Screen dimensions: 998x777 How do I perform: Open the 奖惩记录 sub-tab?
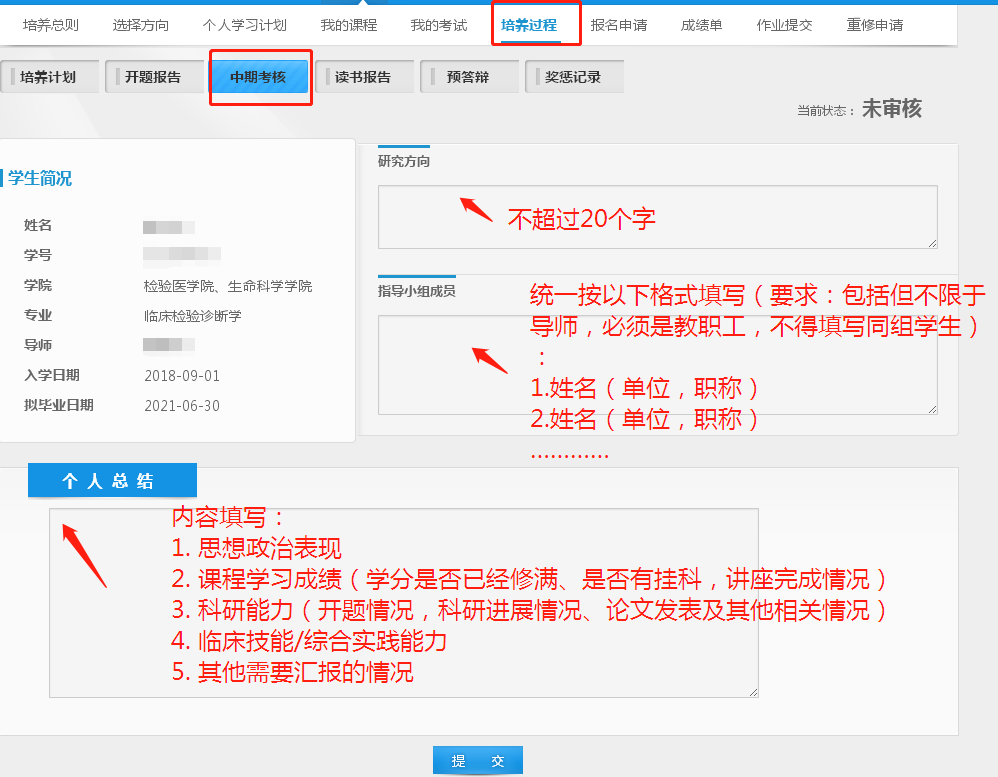click(x=575, y=77)
